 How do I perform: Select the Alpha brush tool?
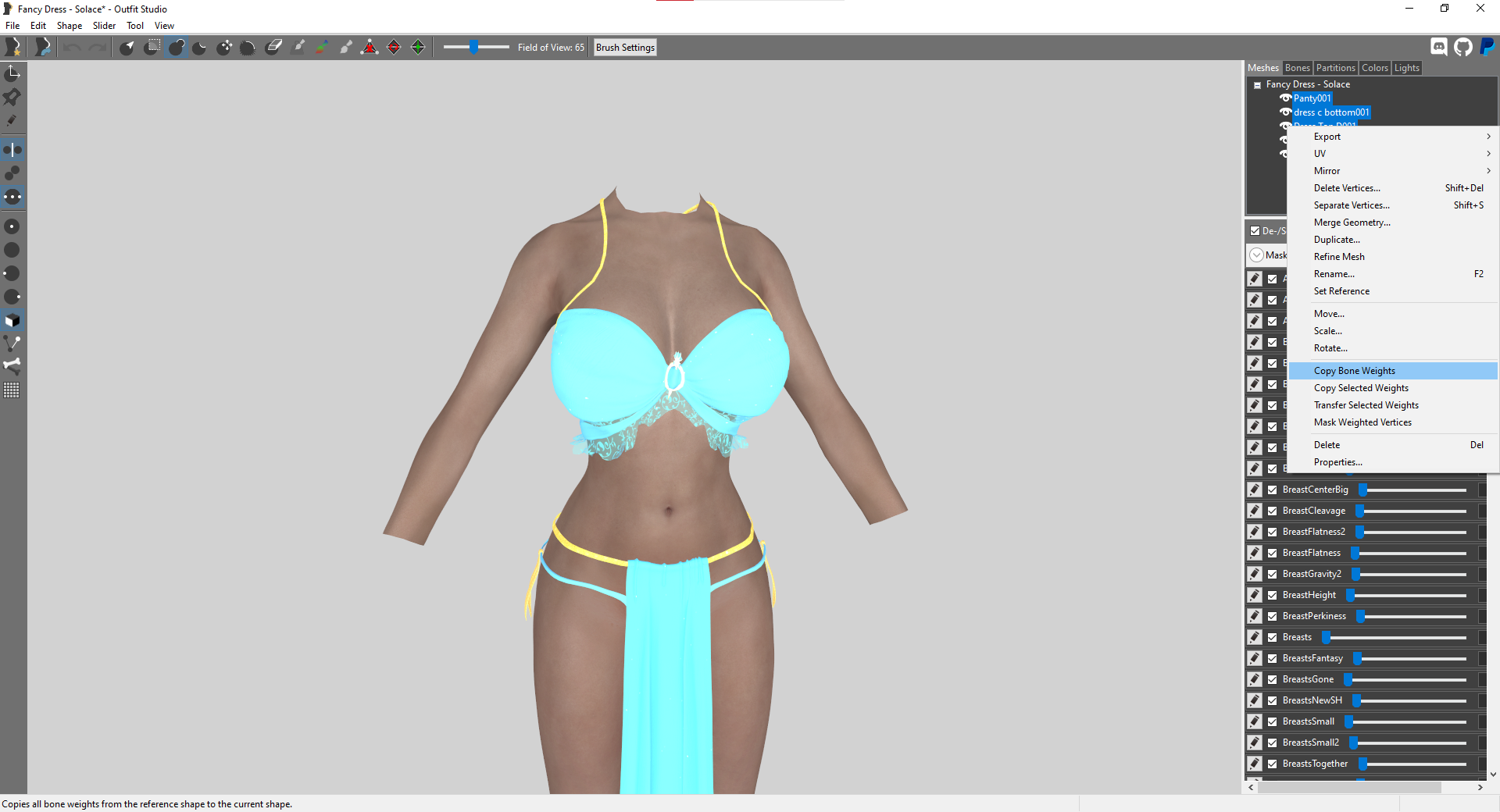point(346,48)
